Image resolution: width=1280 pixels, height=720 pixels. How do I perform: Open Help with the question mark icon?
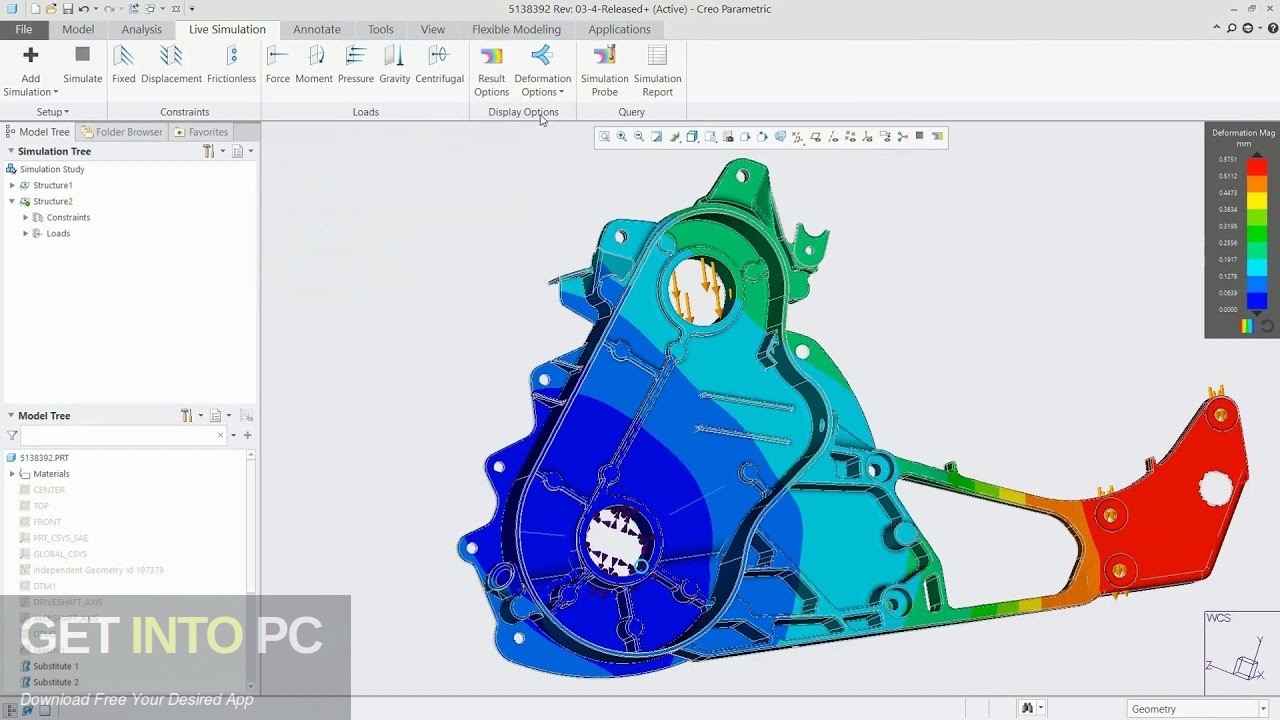point(1273,29)
